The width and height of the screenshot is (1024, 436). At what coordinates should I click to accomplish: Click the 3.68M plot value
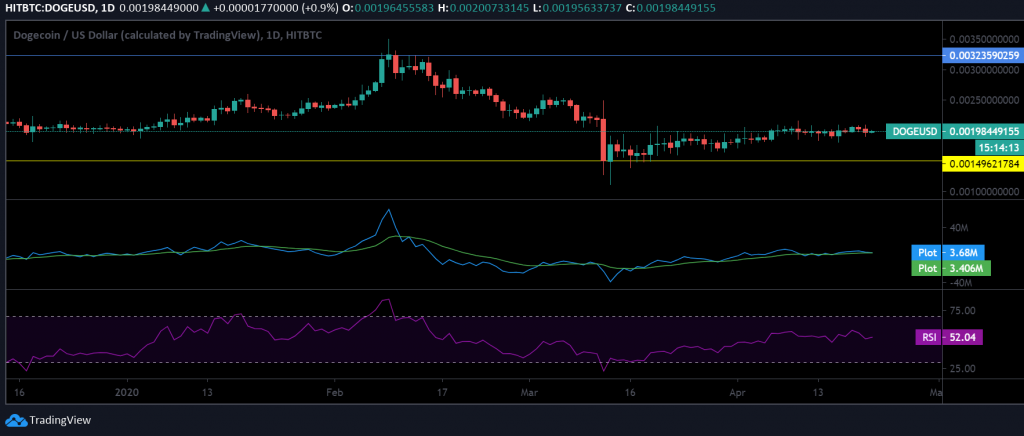tap(964, 253)
